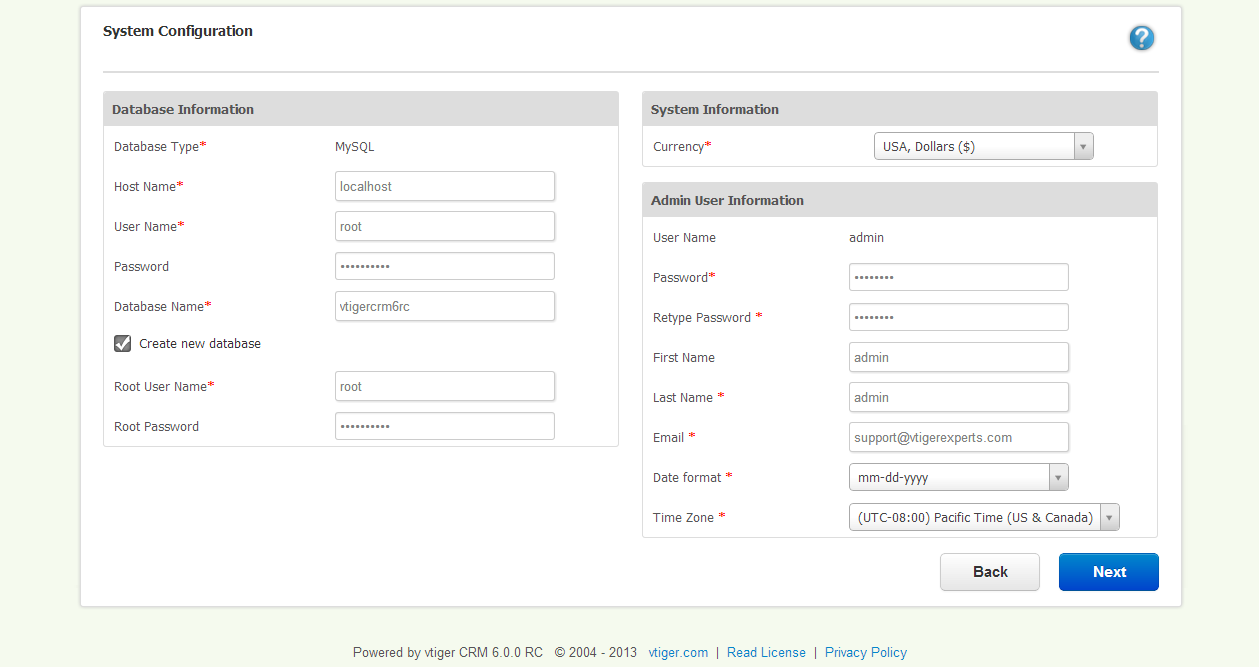Click the Back button

pos(990,572)
